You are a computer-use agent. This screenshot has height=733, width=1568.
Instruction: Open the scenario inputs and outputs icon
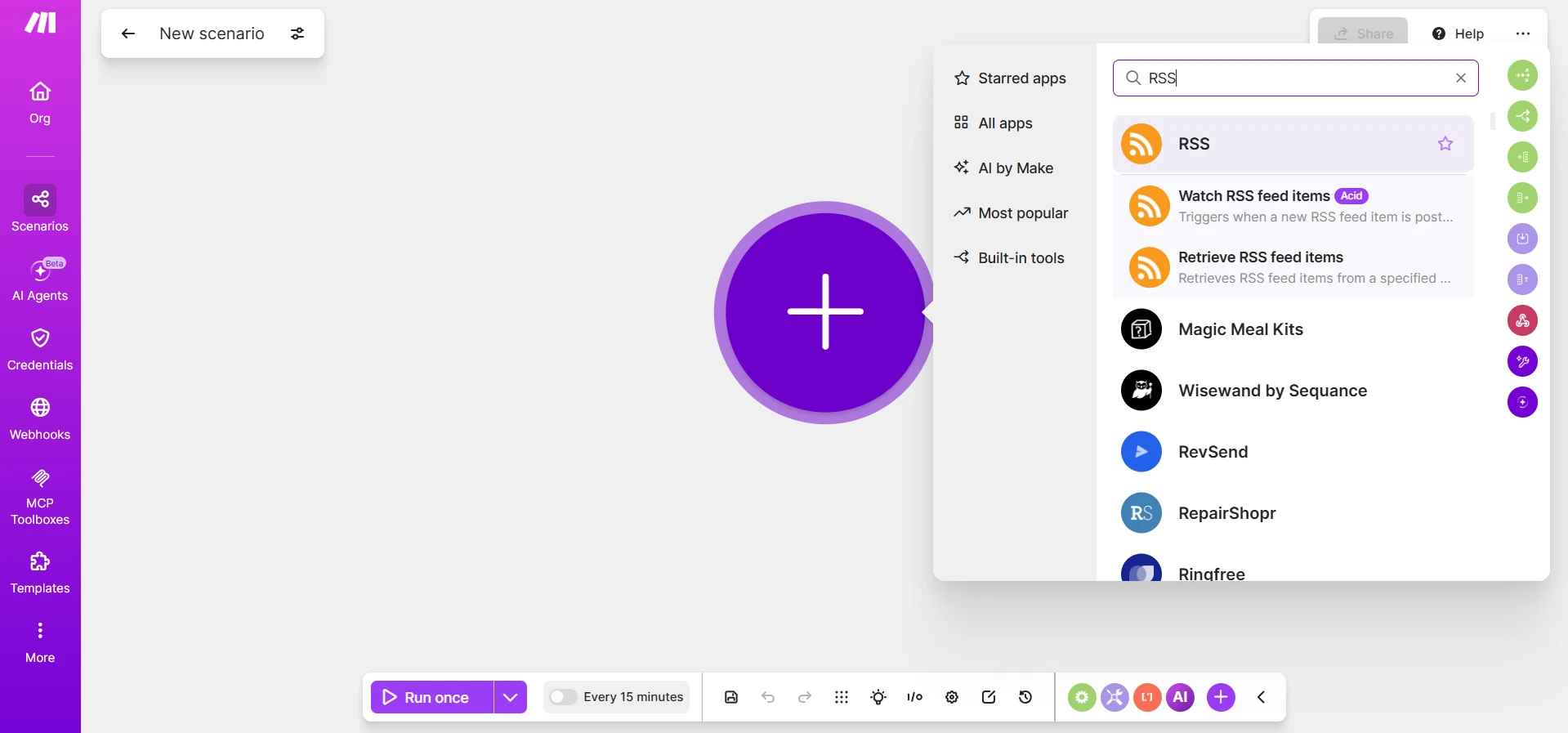coord(915,697)
